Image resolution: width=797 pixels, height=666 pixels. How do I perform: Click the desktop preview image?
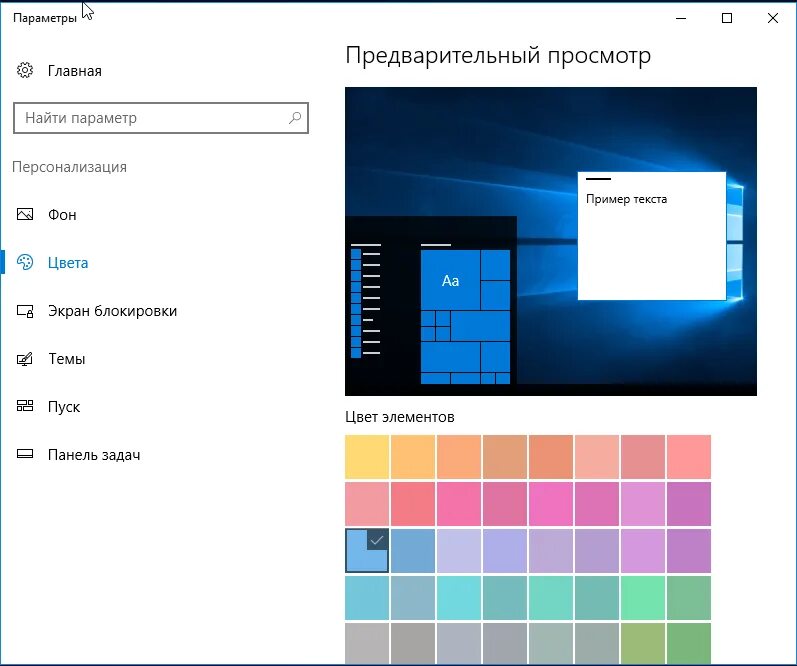[x=550, y=241]
